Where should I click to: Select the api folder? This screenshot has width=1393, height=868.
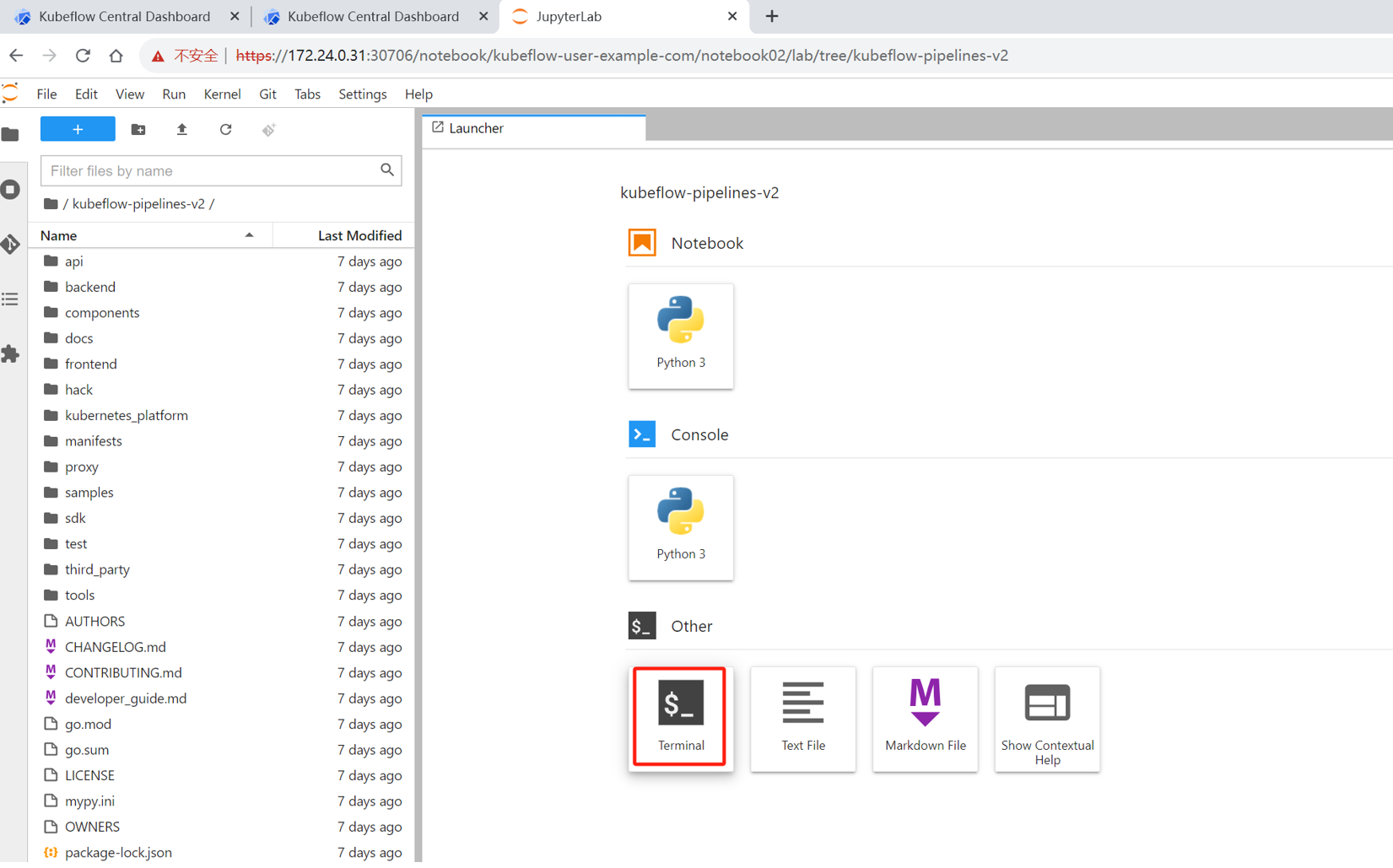221,261
